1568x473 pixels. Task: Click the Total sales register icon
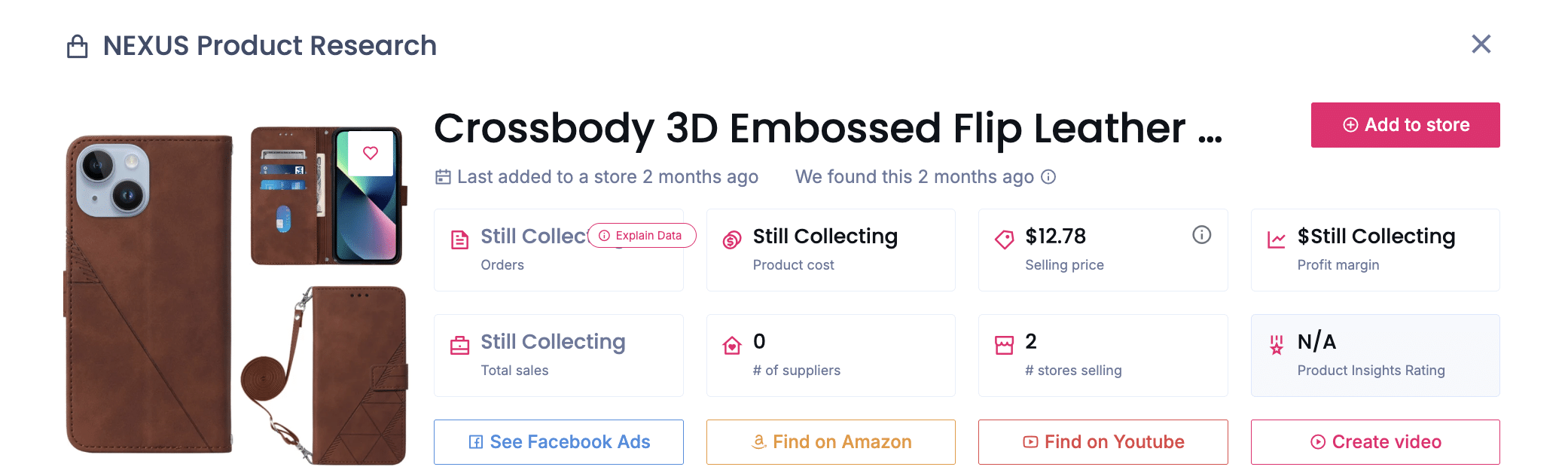tap(459, 346)
